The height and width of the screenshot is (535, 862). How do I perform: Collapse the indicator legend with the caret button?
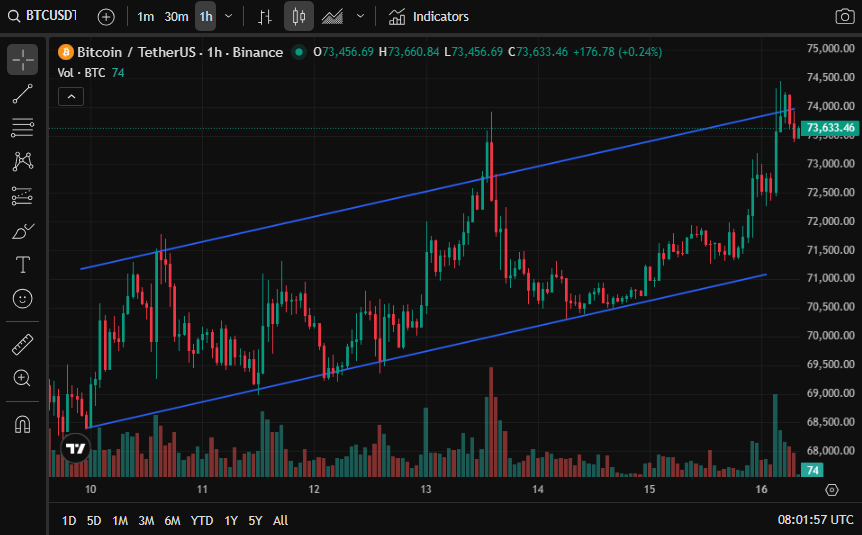[71, 97]
